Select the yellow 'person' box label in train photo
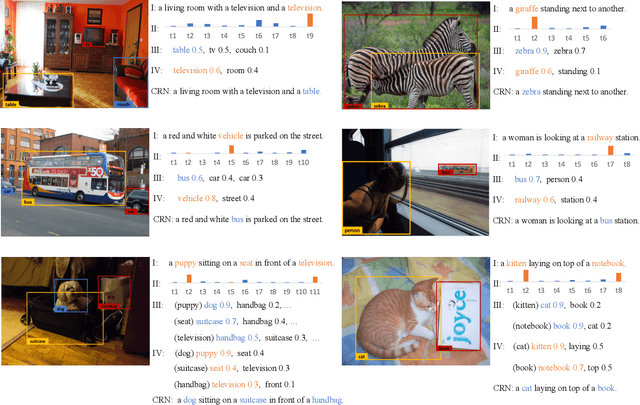 click(x=352, y=231)
